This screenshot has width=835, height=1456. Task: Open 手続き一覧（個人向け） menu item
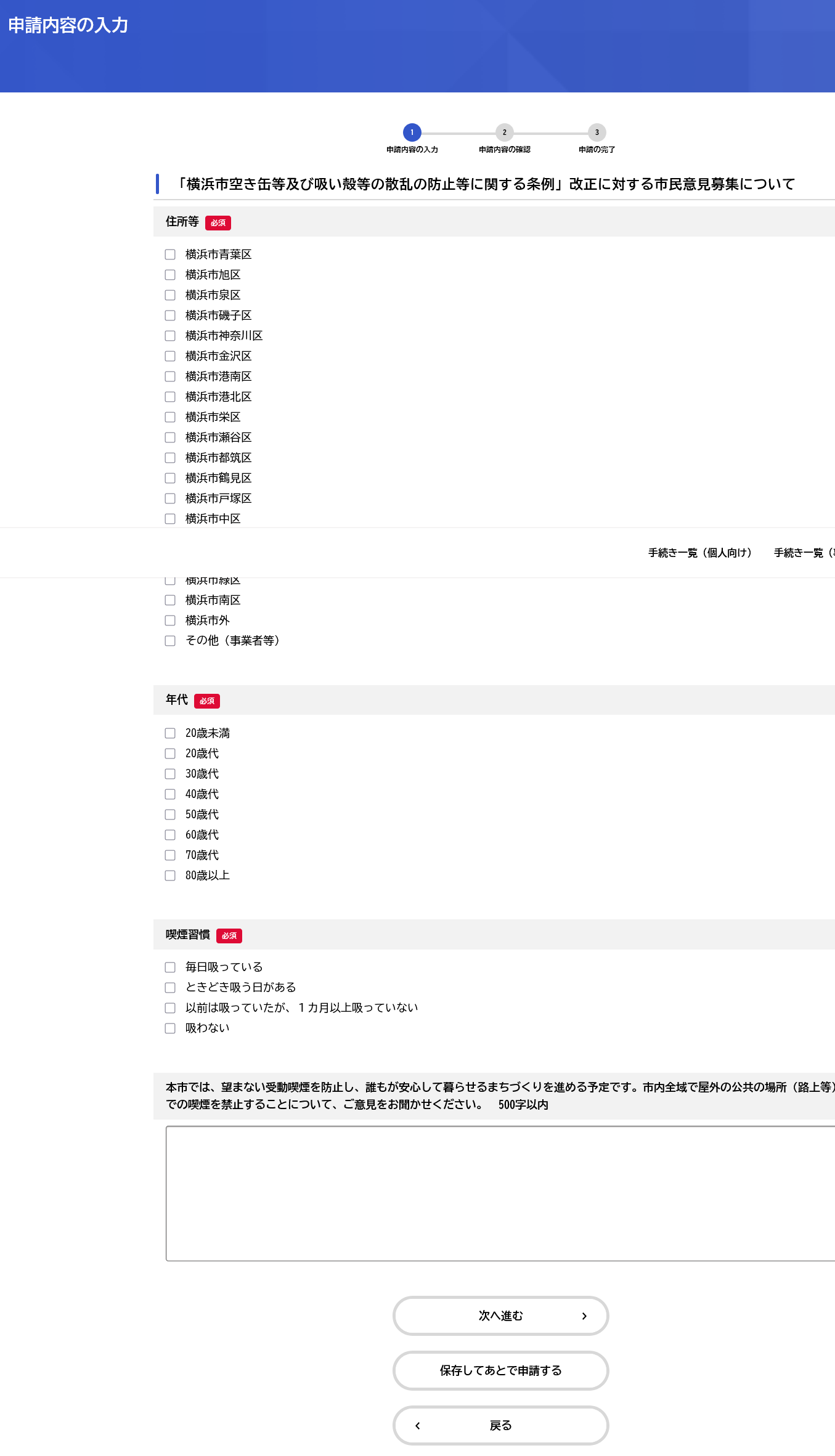pyautogui.click(x=699, y=553)
